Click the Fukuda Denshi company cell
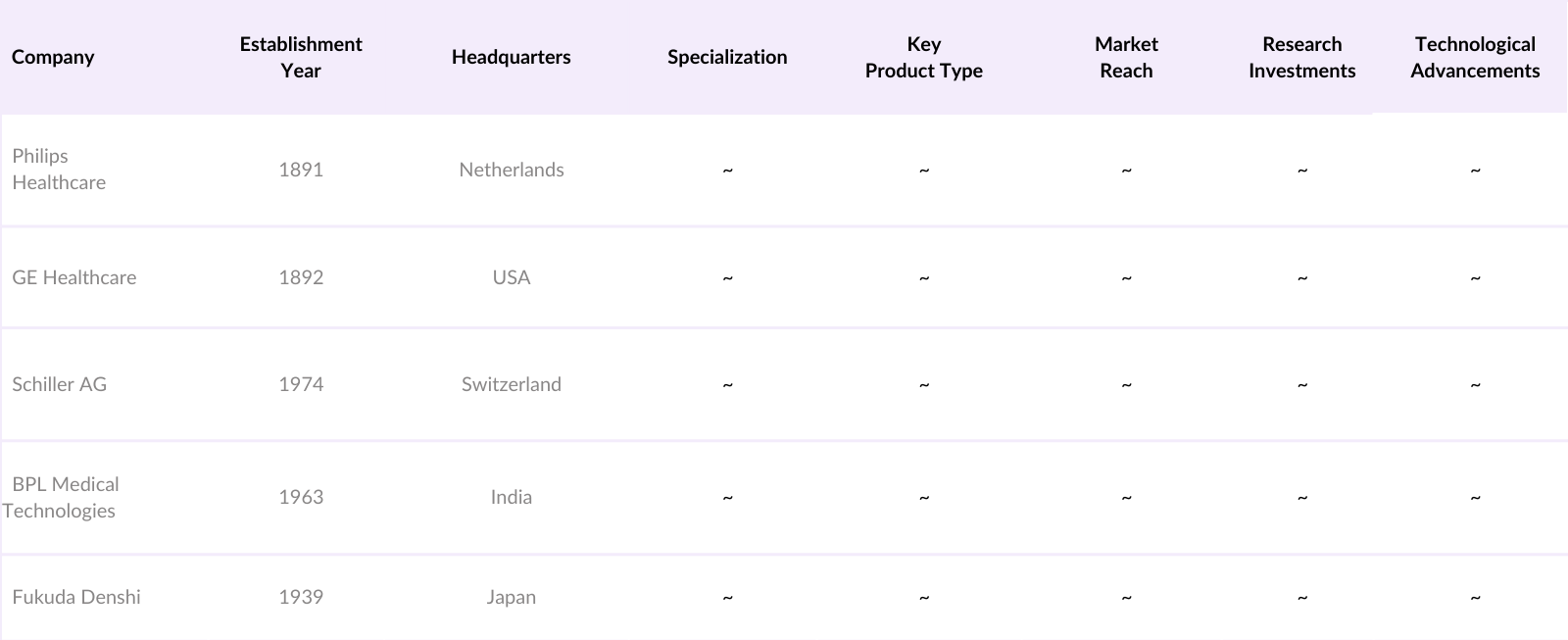 76,597
